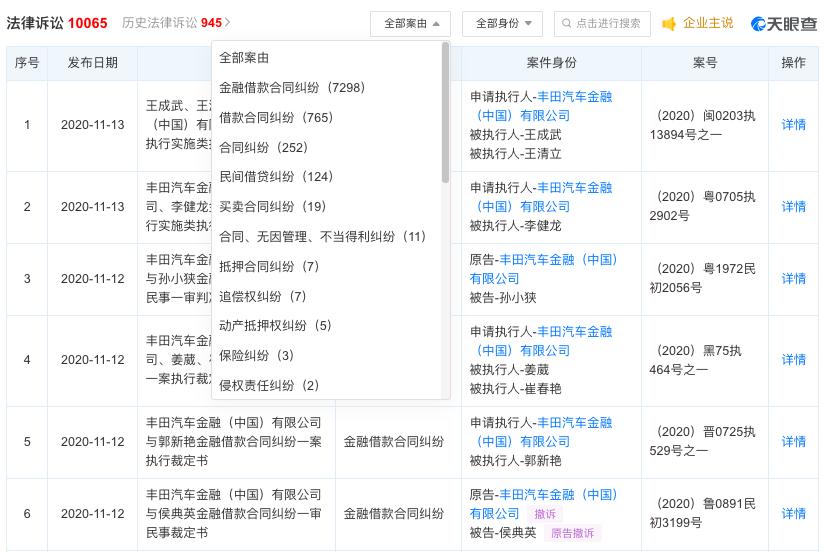Image resolution: width=826 pixels, height=552 pixels.
Task: Click the 法律诉讼 10065 heading
Action: [x=57, y=23]
